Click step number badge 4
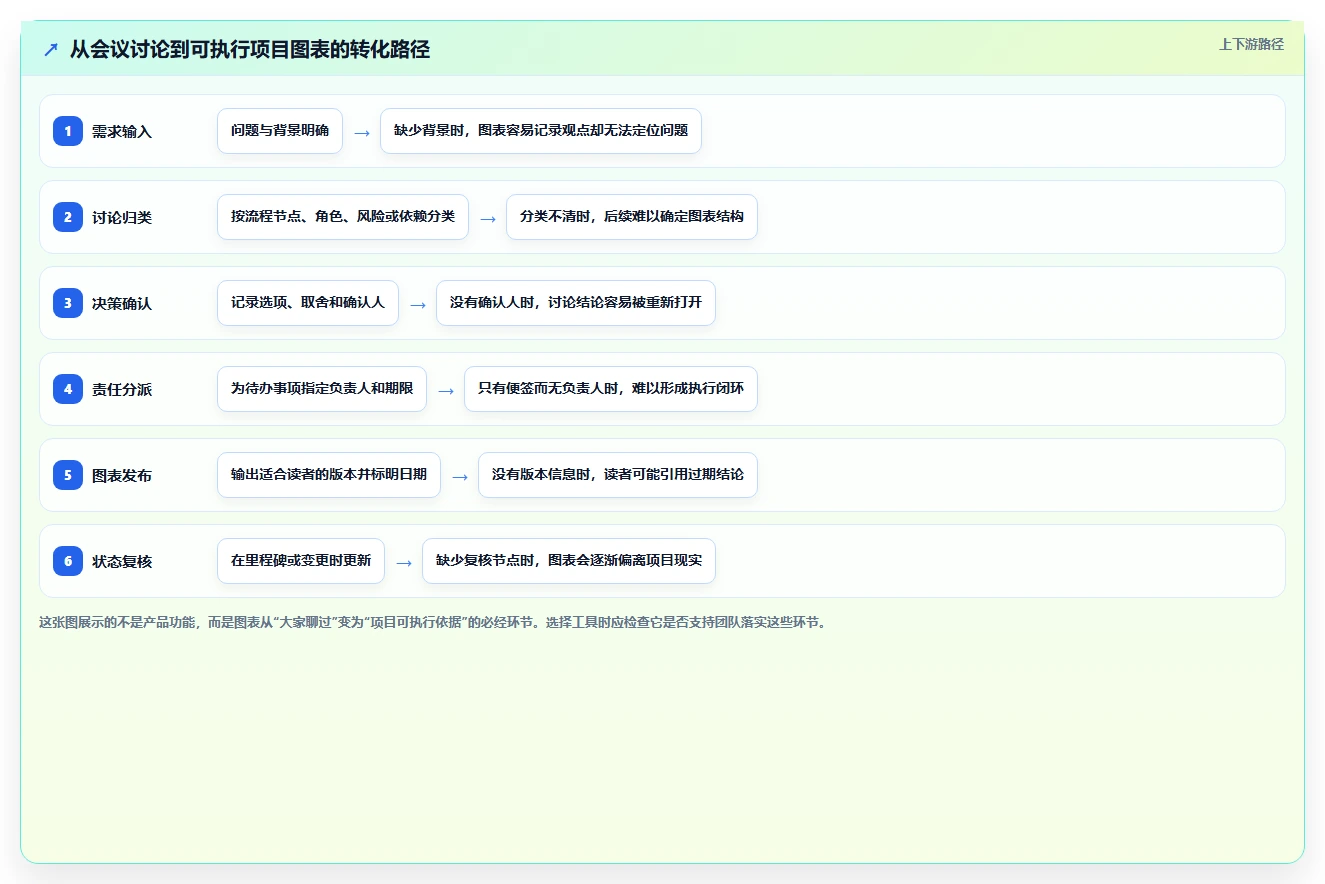 68,389
